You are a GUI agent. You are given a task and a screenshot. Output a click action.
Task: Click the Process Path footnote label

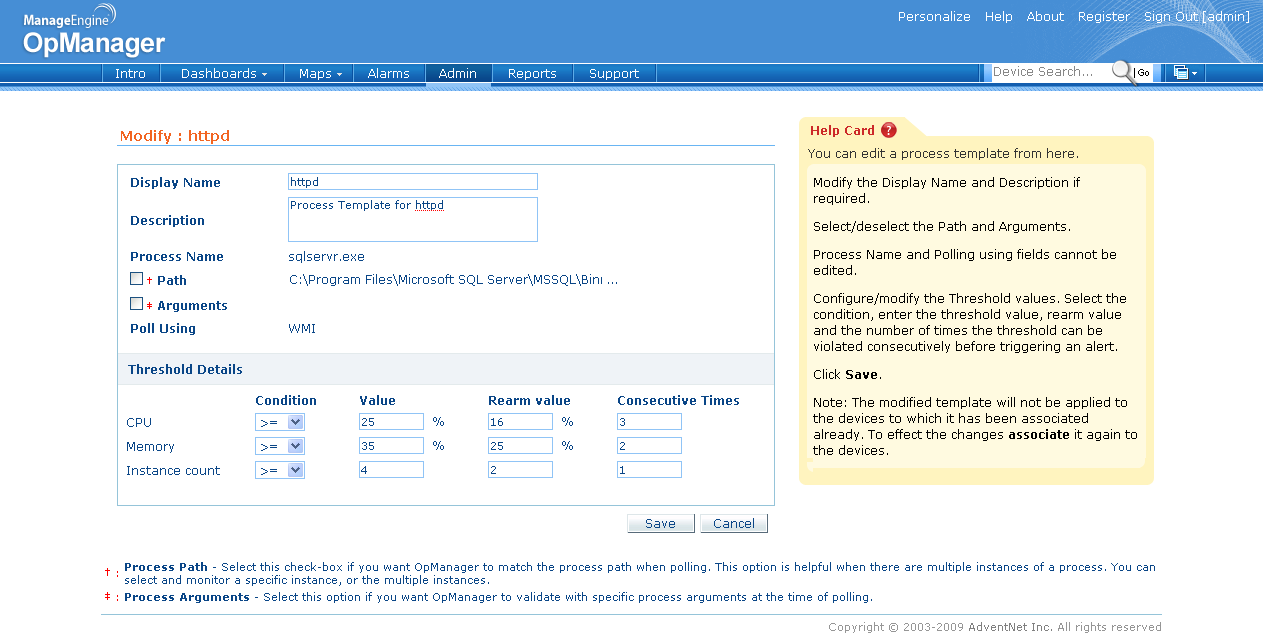click(x=166, y=567)
